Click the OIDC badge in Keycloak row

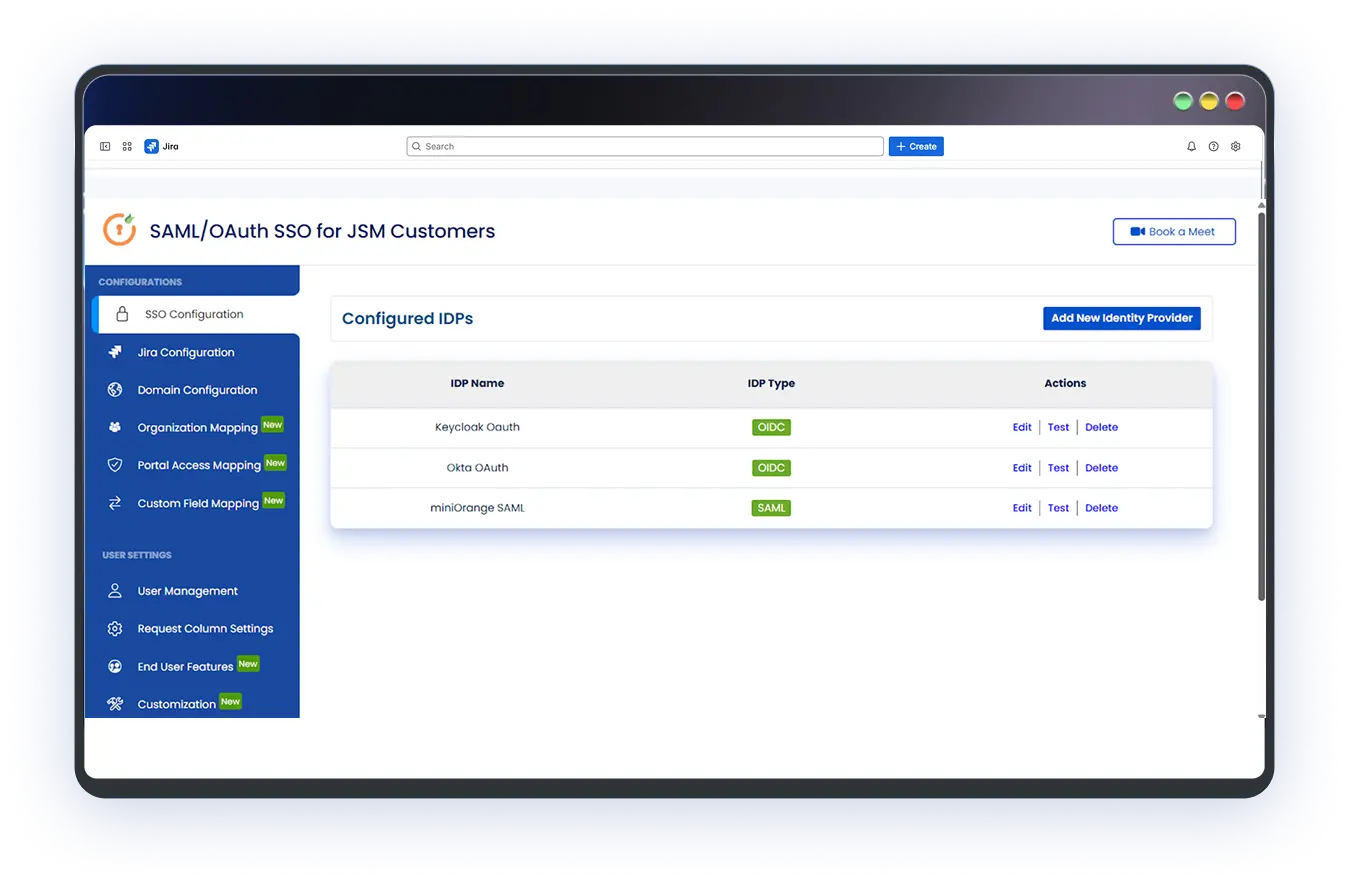tap(771, 427)
